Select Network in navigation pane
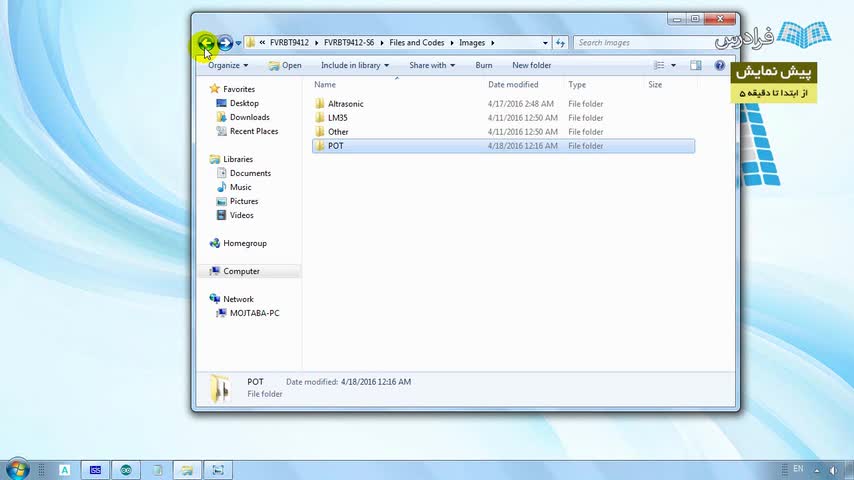This screenshot has height=480, width=854. click(x=238, y=299)
